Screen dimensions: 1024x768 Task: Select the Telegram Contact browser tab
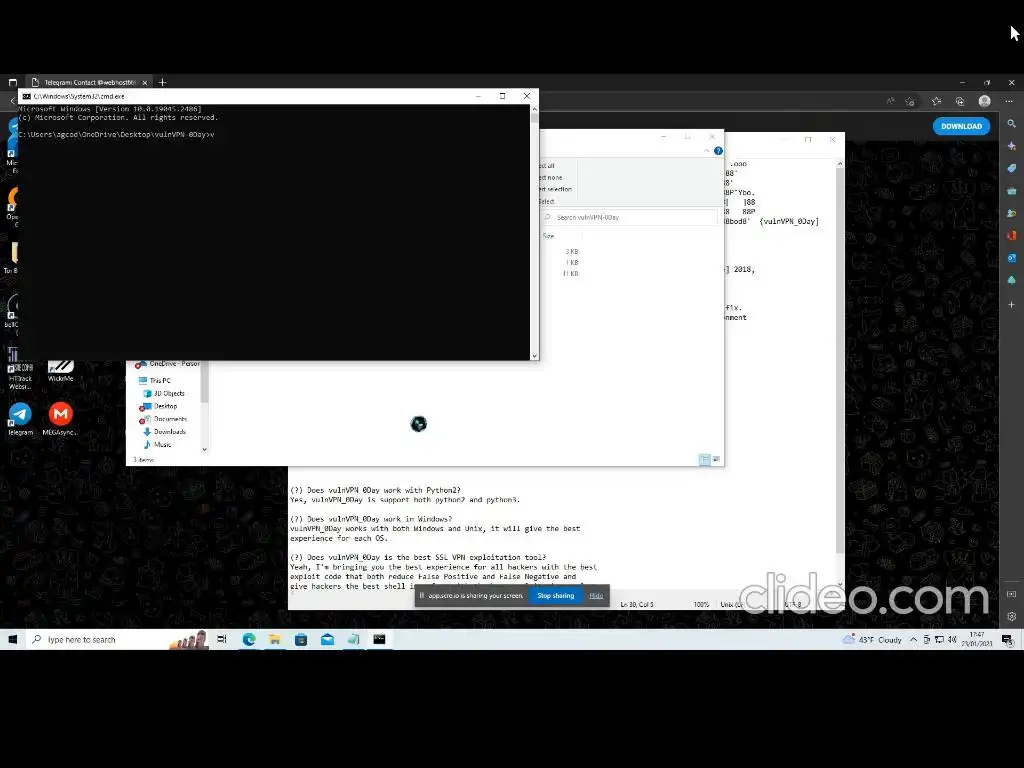pyautogui.click(x=88, y=82)
